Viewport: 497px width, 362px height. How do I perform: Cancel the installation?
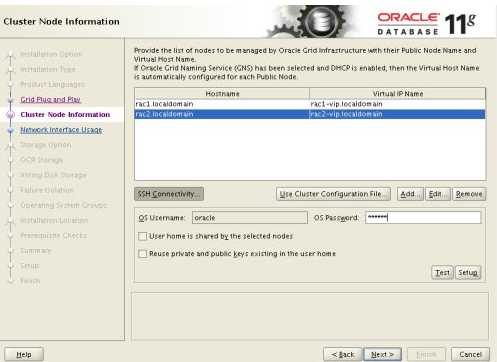(470, 354)
